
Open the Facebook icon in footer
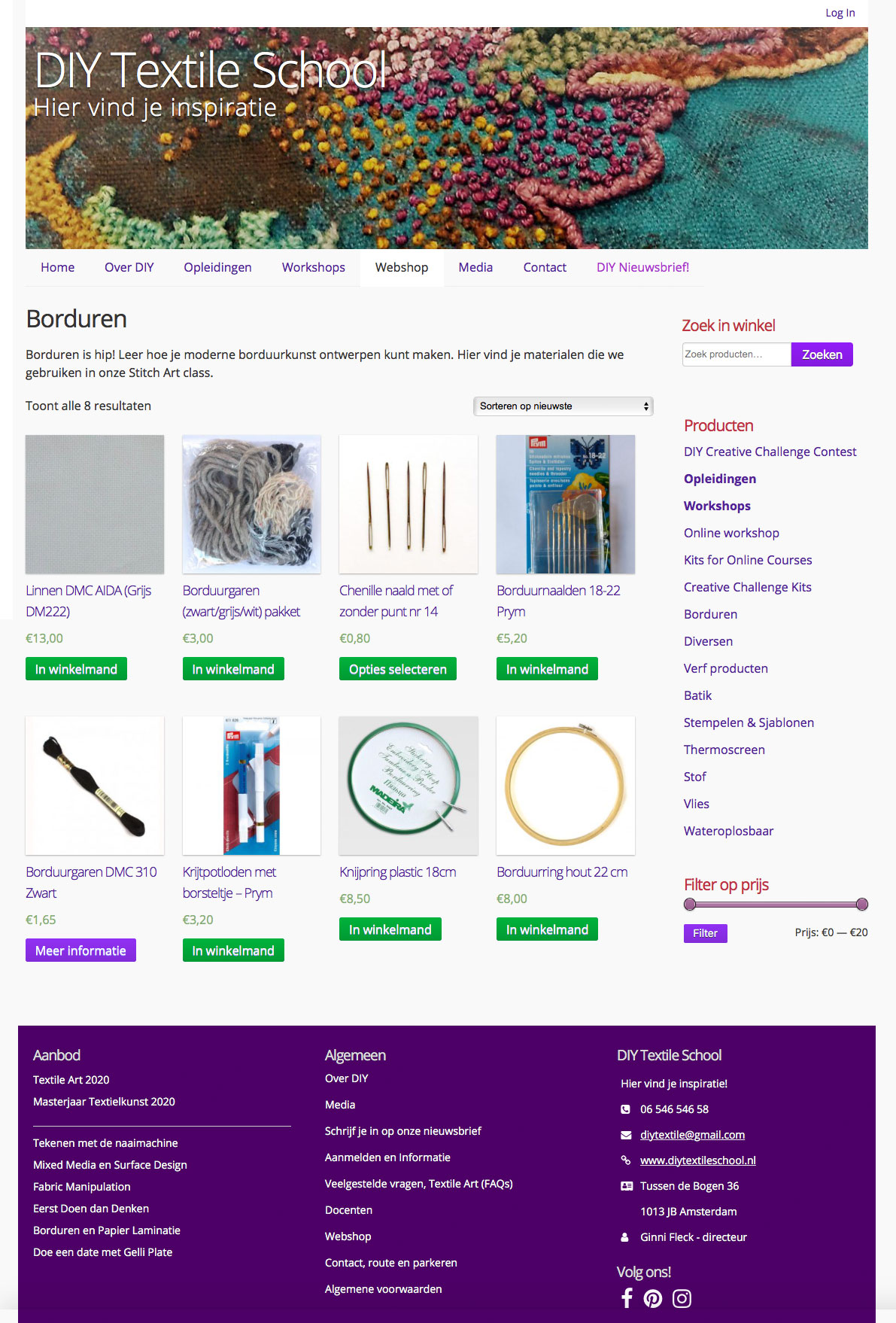tap(627, 1298)
